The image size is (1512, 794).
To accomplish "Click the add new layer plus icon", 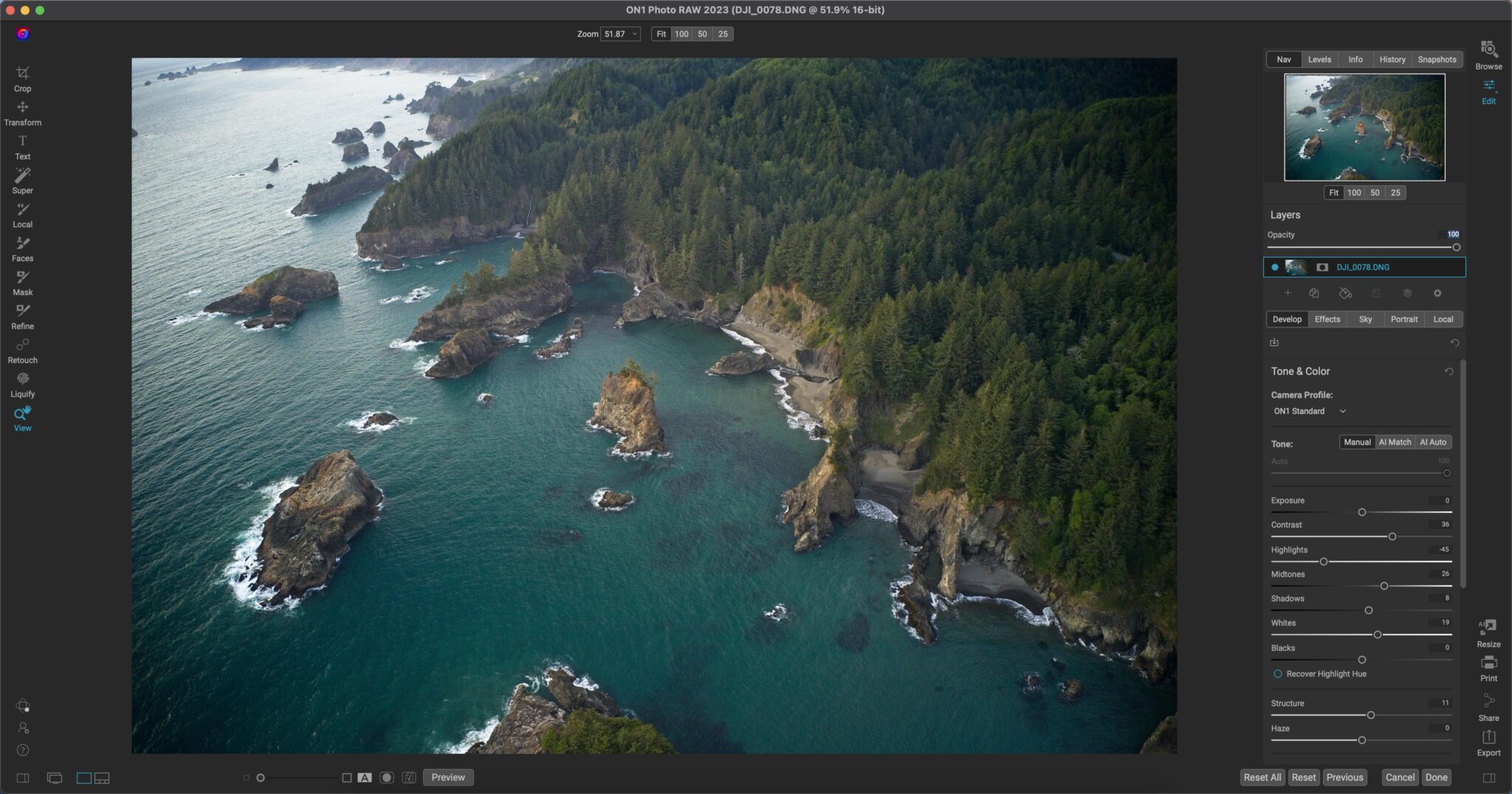I will [x=1288, y=293].
